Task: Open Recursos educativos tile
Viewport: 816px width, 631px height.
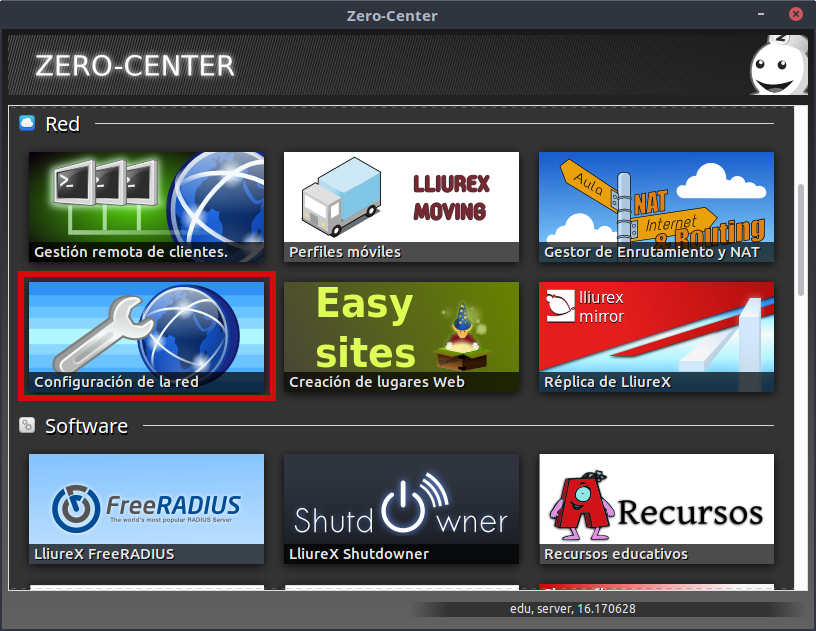Action: coord(656,509)
